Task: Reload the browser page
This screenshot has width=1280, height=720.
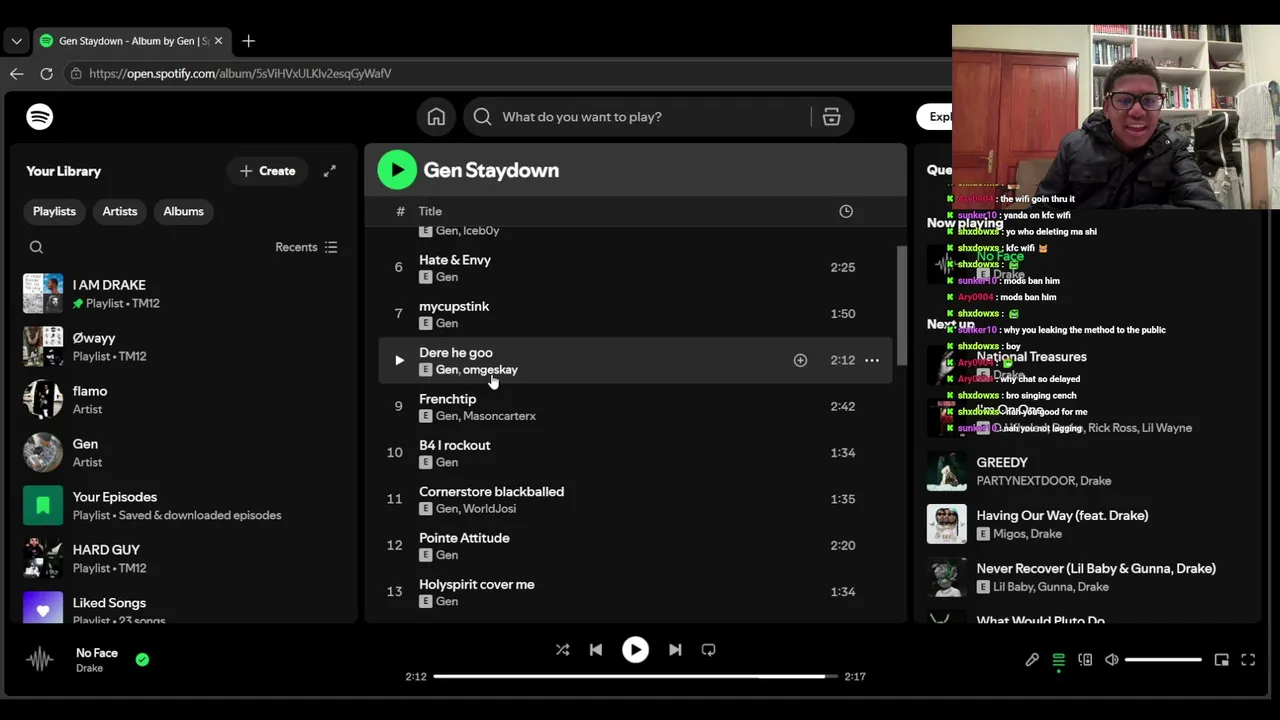Action: tap(46, 74)
